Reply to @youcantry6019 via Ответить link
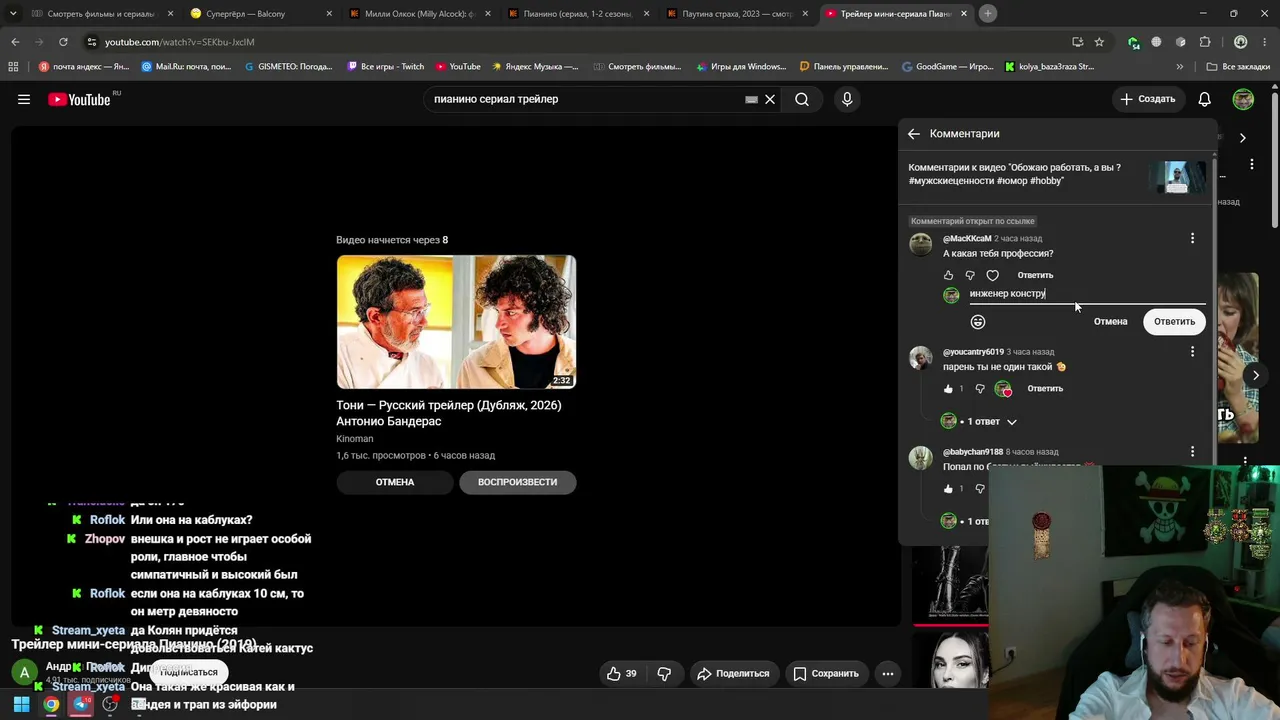 tap(1045, 389)
